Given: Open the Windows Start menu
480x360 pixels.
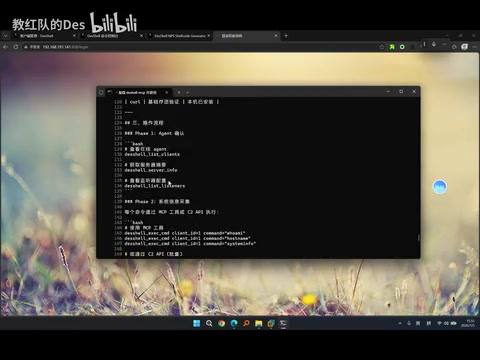Looking at the screenshot, I should [197, 323].
